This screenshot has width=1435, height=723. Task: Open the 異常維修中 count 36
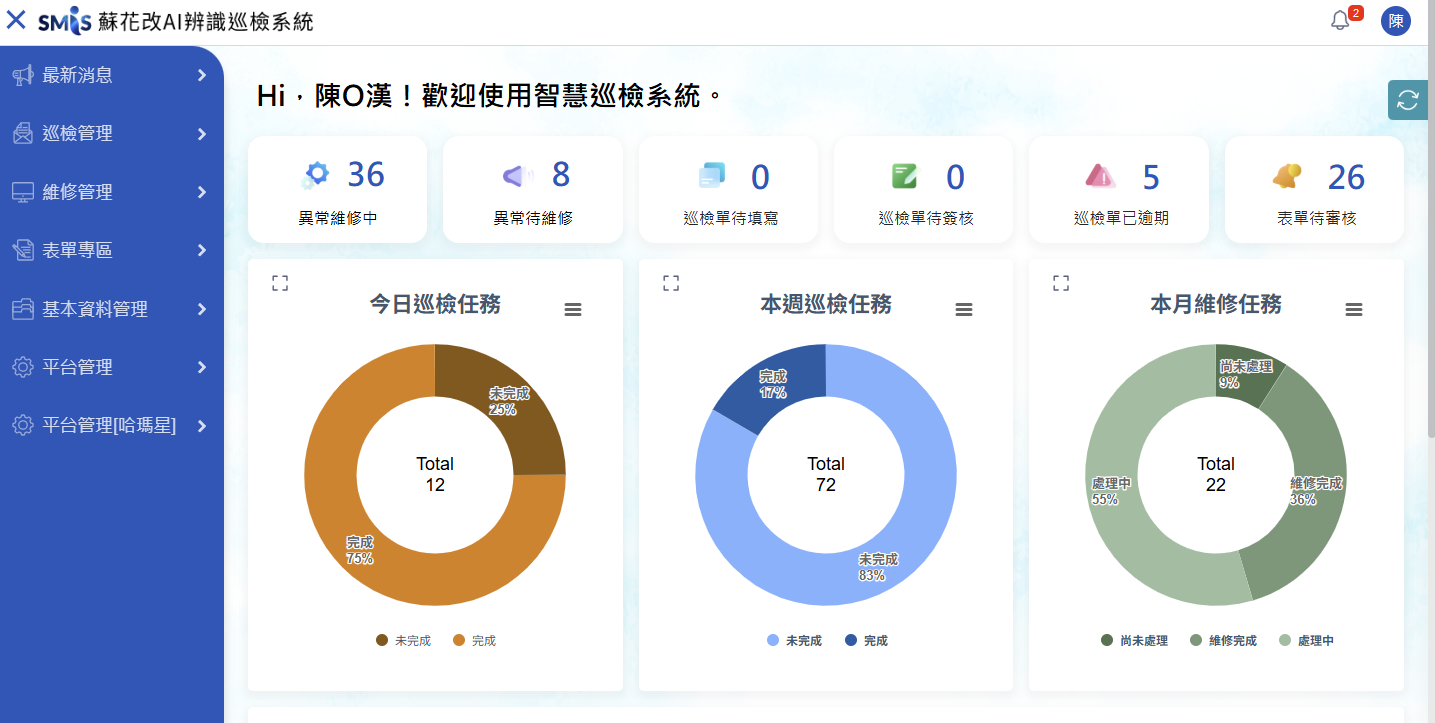[x=366, y=175]
